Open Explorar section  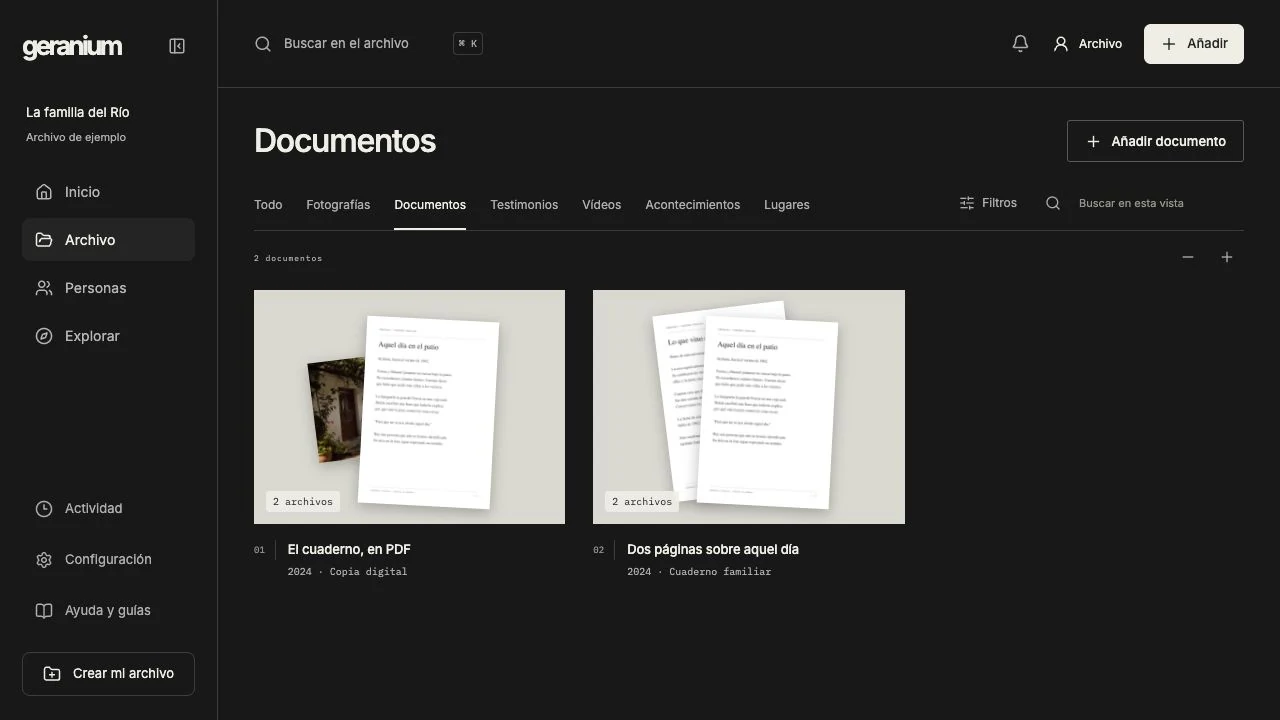[108, 336]
